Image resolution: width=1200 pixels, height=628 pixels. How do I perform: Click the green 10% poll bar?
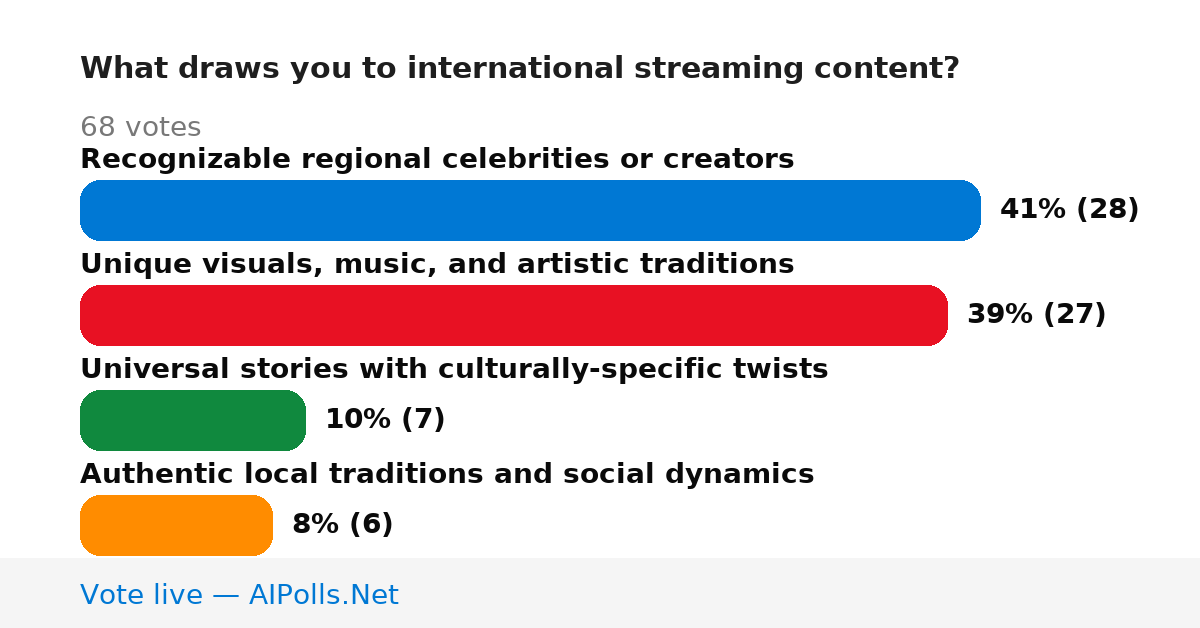coord(193,420)
